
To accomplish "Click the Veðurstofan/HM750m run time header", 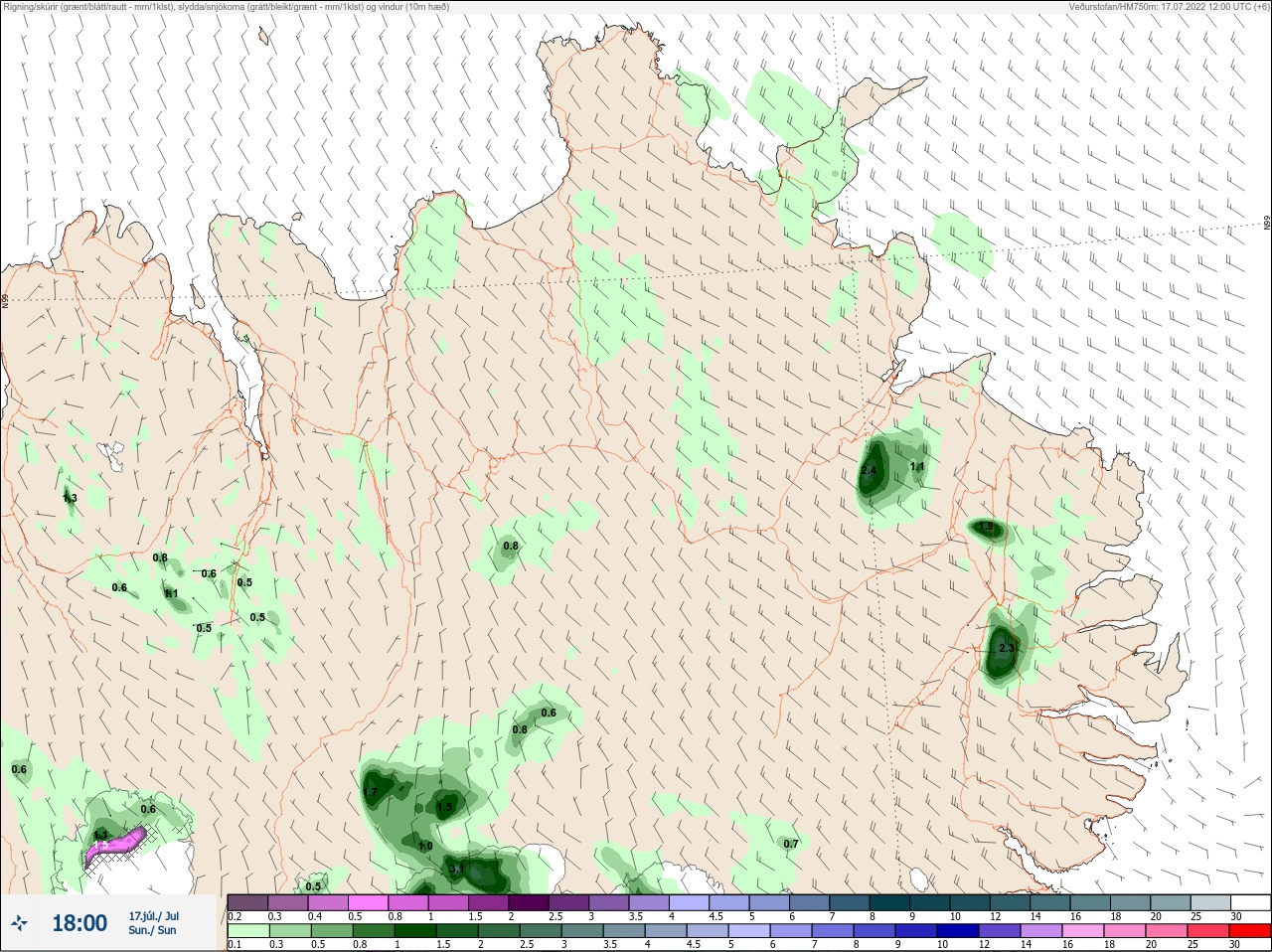I will click(x=1169, y=7).
